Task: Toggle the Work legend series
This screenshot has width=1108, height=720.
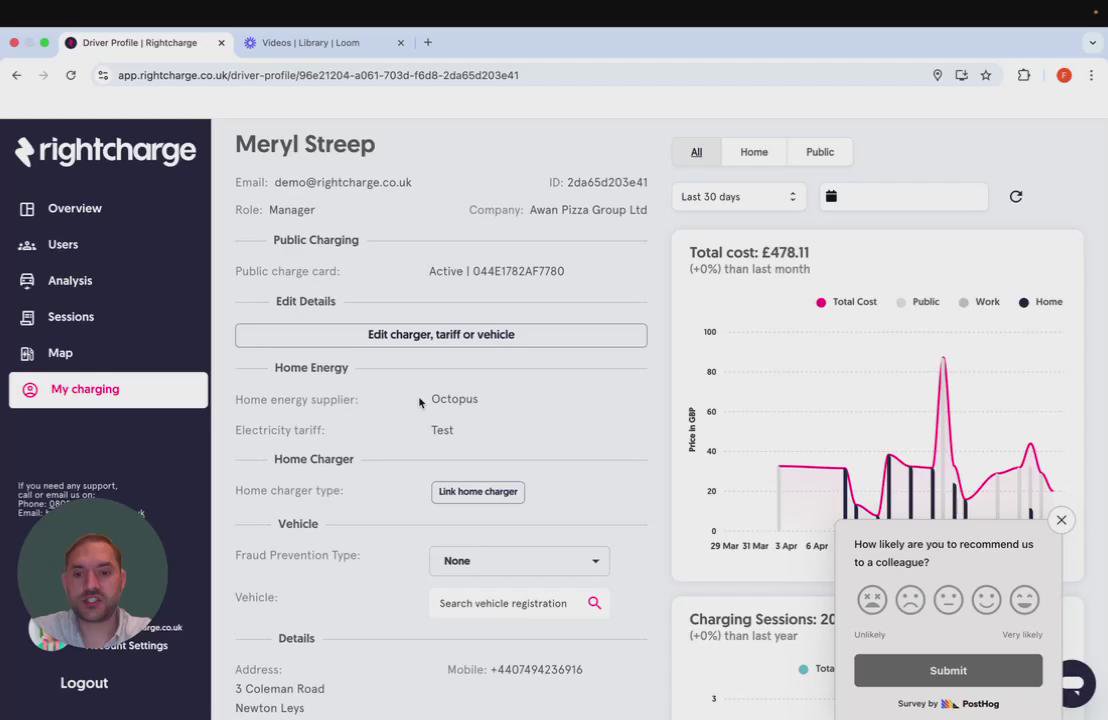Action: pos(979,302)
